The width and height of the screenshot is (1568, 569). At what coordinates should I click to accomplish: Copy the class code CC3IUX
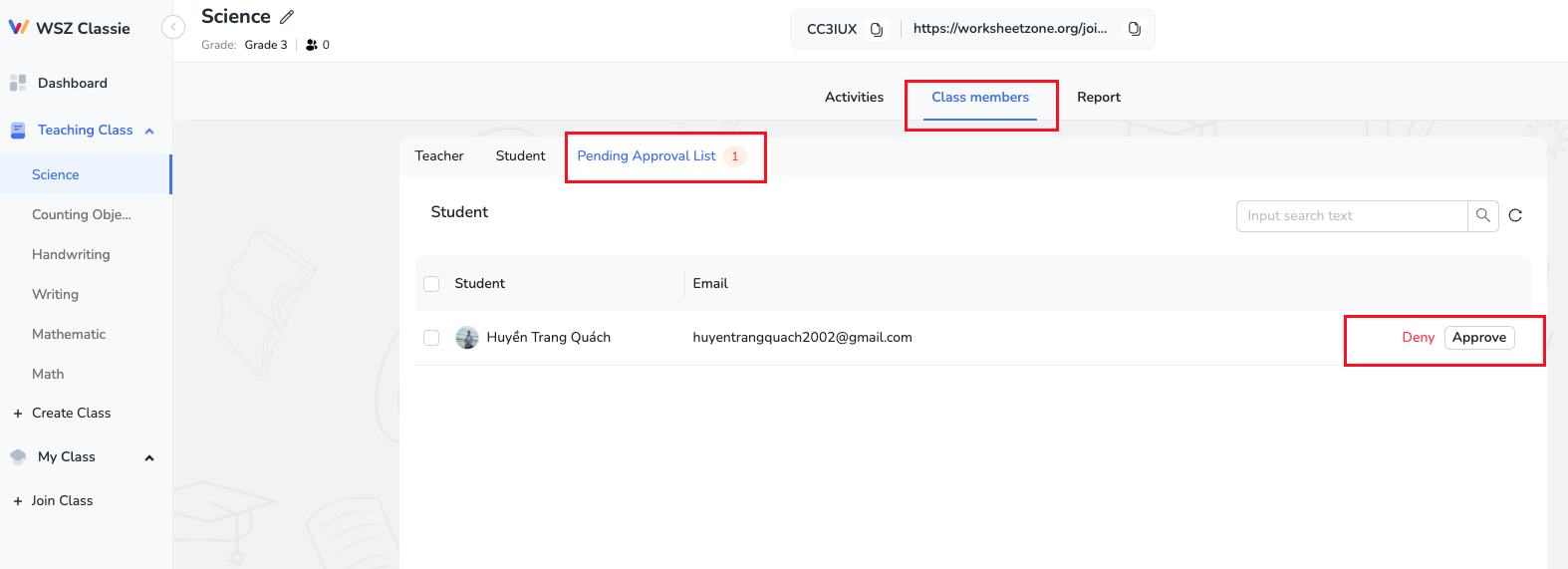click(x=877, y=29)
